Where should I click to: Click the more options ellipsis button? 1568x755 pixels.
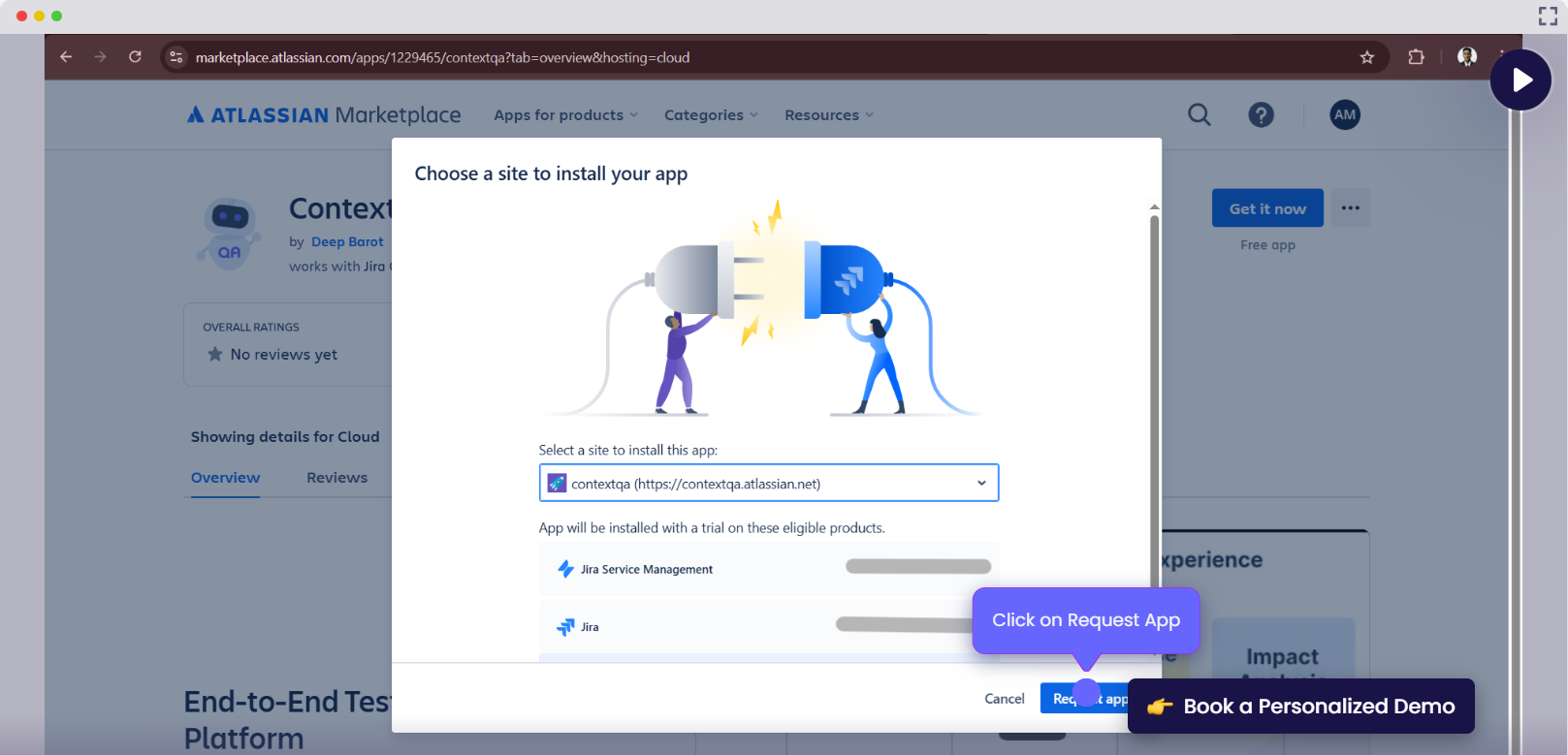click(x=1350, y=208)
